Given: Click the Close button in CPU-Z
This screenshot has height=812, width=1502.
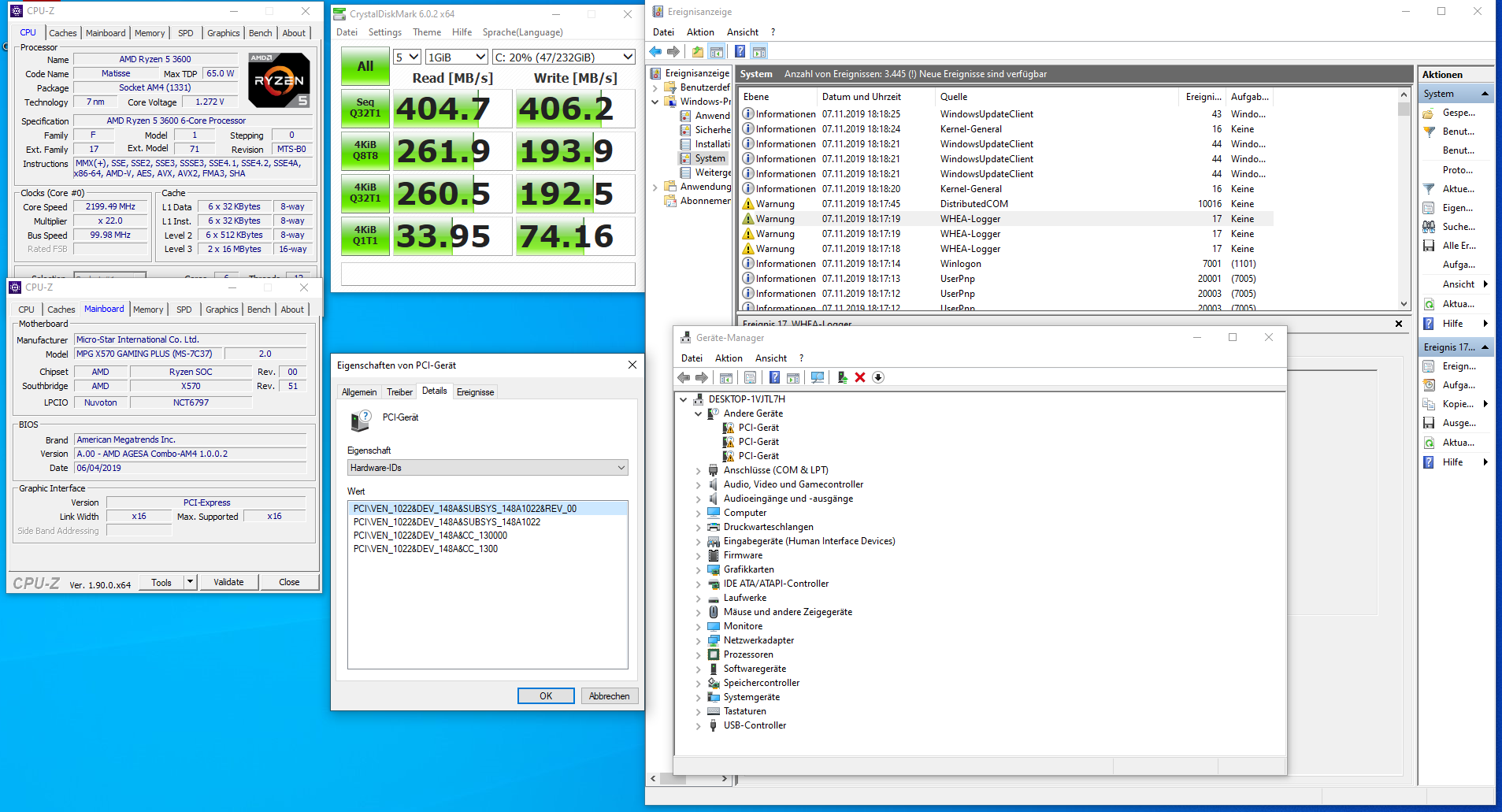Looking at the screenshot, I should [x=289, y=582].
